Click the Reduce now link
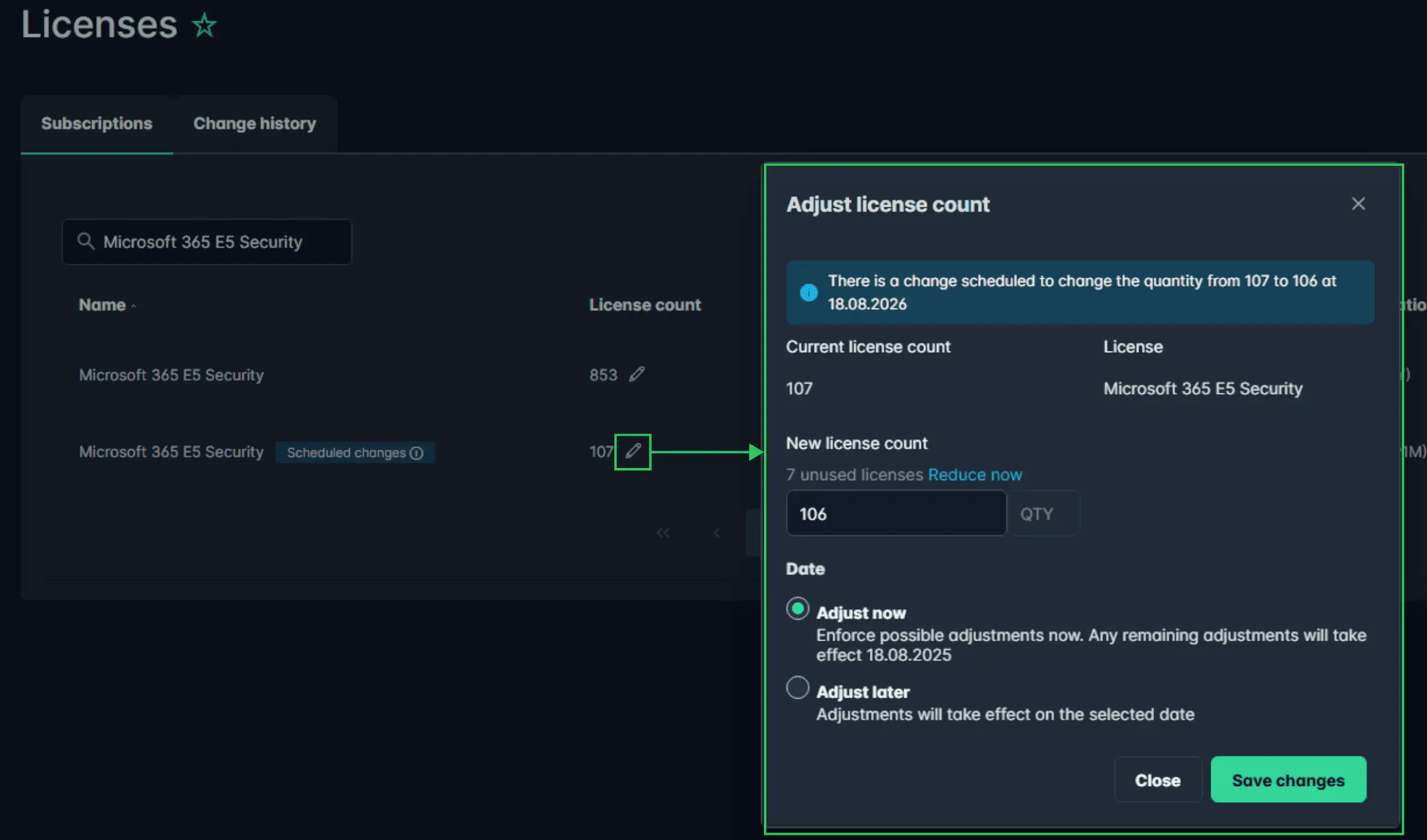The height and width of the screenshot is (840, 1427). click(975, 474)
